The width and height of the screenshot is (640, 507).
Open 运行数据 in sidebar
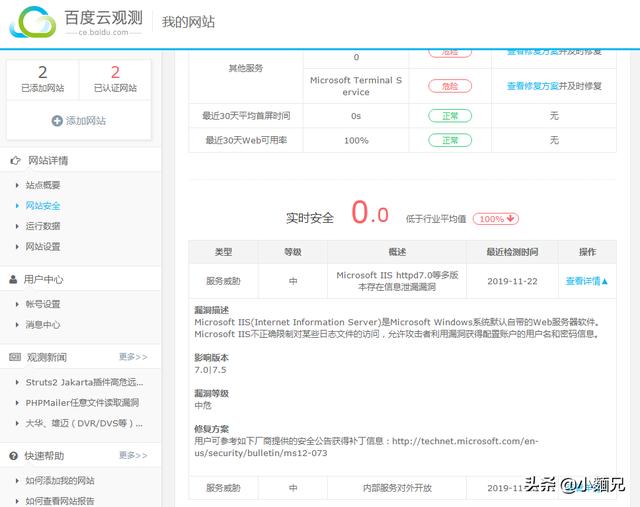tap(43, 226)
